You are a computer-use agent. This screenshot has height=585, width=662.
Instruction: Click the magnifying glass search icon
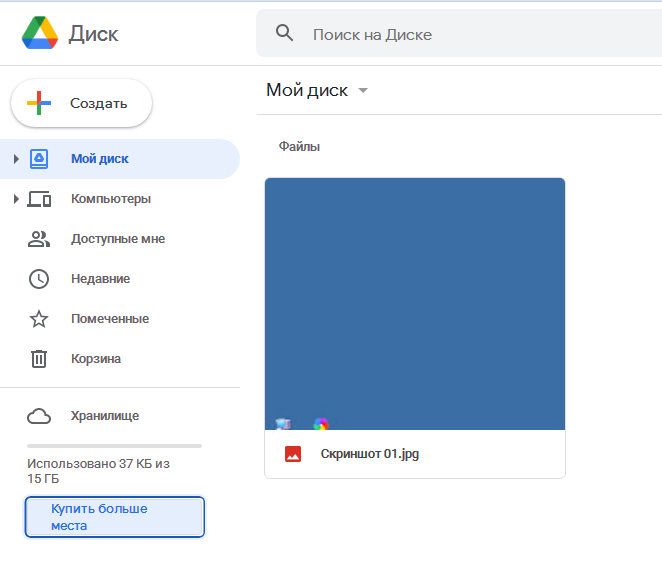(x=285, y=34)
